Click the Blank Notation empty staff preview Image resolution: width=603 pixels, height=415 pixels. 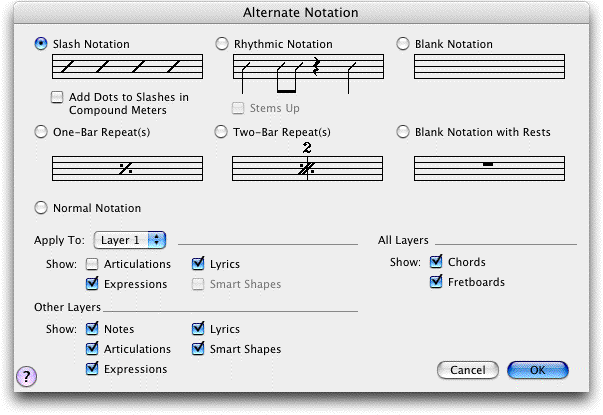click(x=487, y=67)
